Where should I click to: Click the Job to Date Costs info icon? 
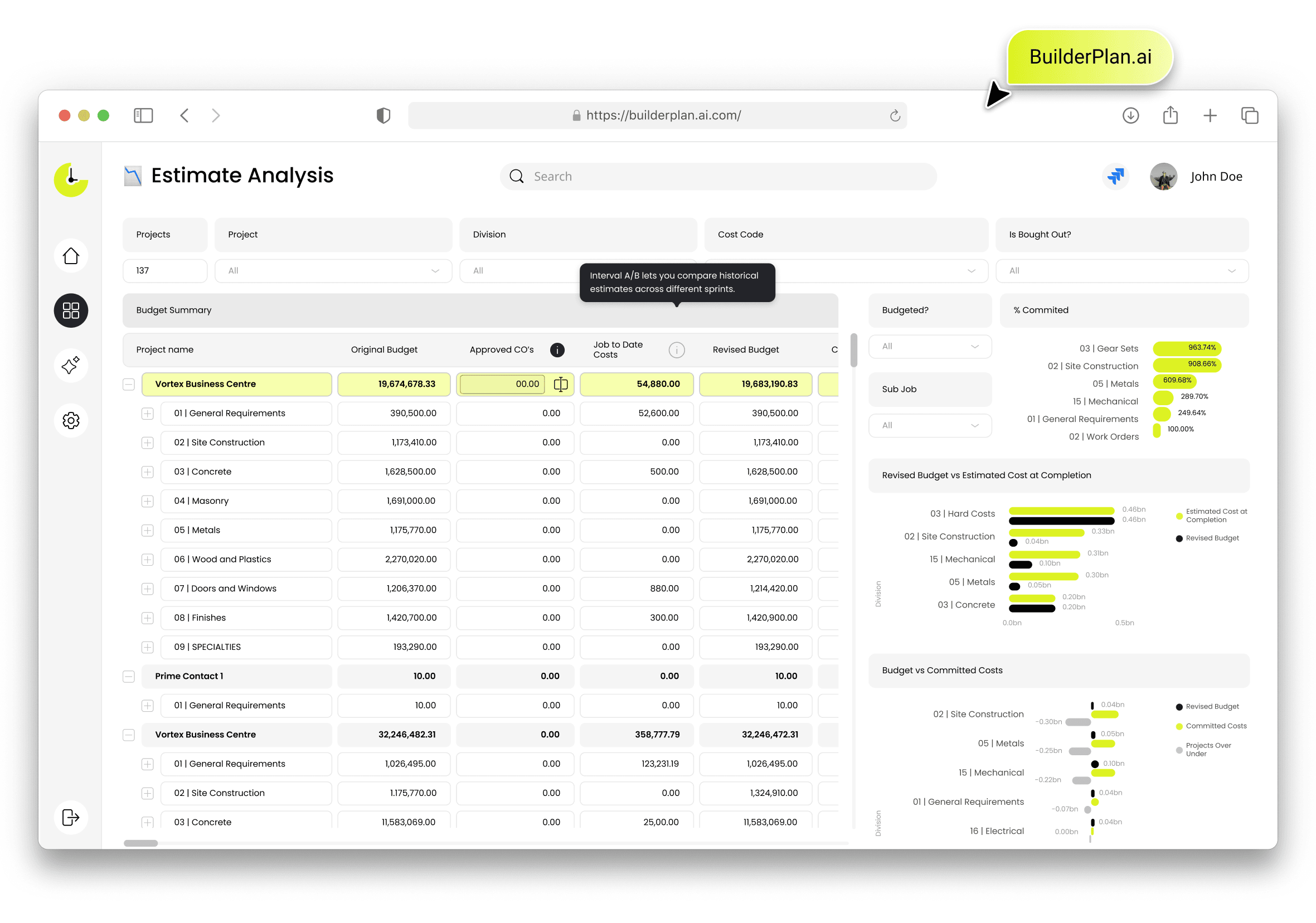(677, 349)
